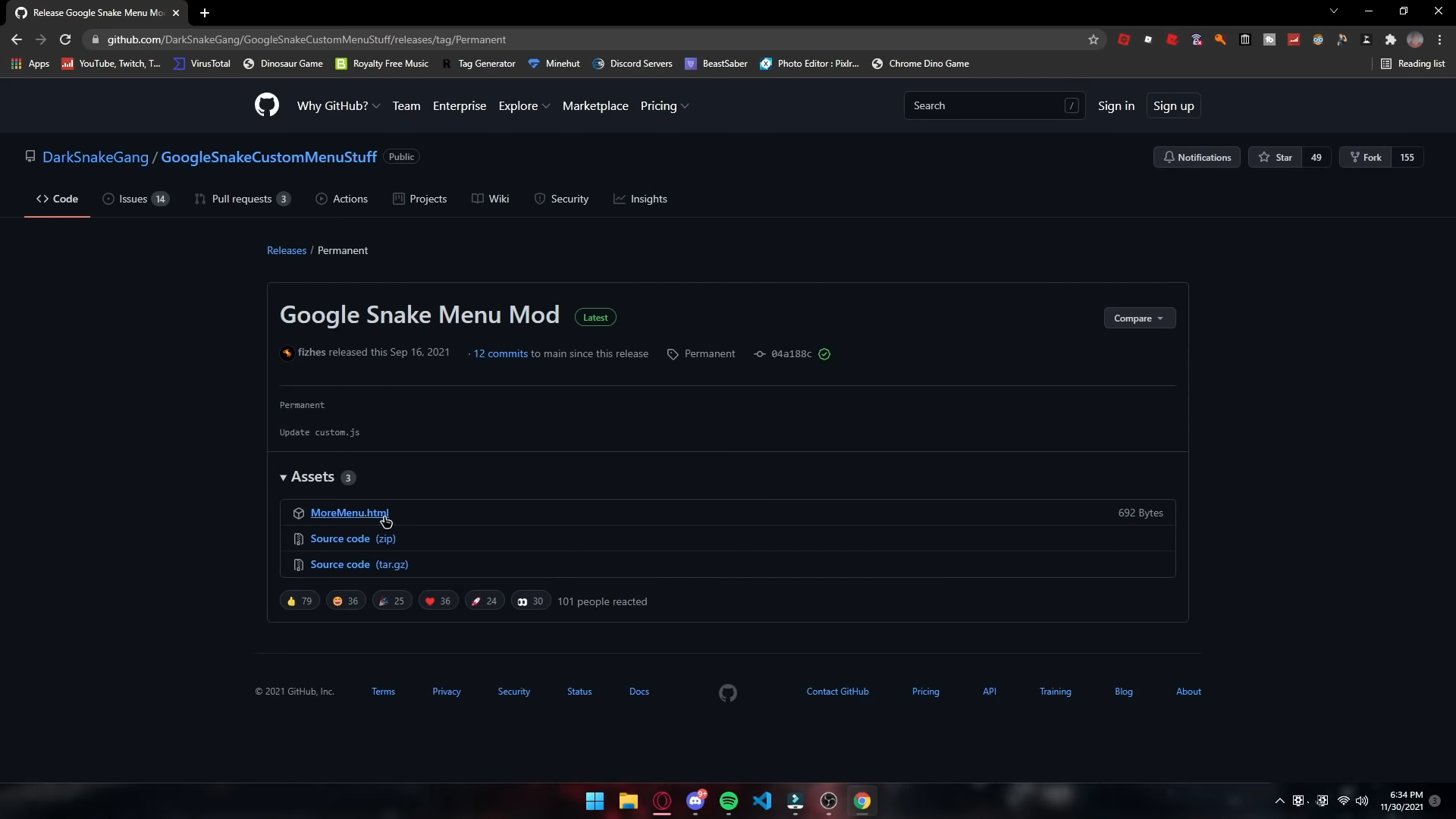Click the browser address bar URL
The image size is (1456, 819).
[x=306, y=39]
